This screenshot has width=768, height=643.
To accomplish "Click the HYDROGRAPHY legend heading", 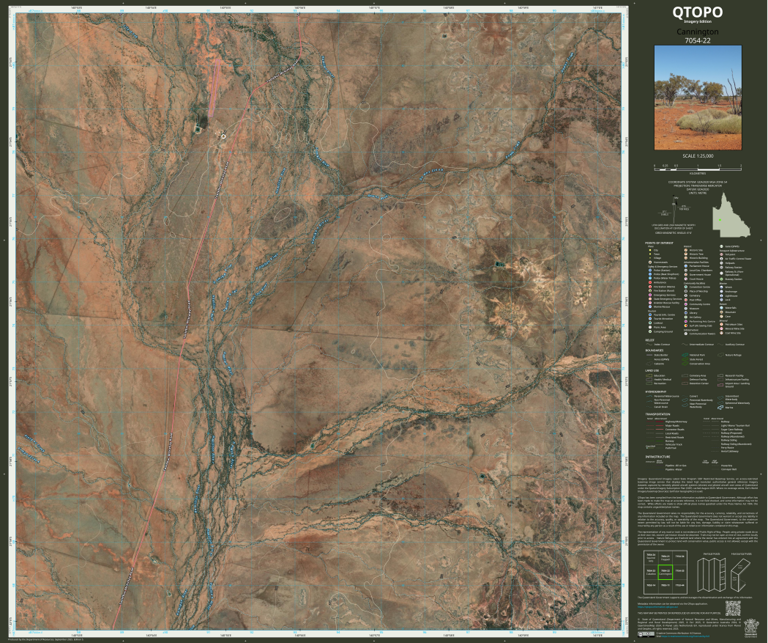I will (x=655, y=392).
